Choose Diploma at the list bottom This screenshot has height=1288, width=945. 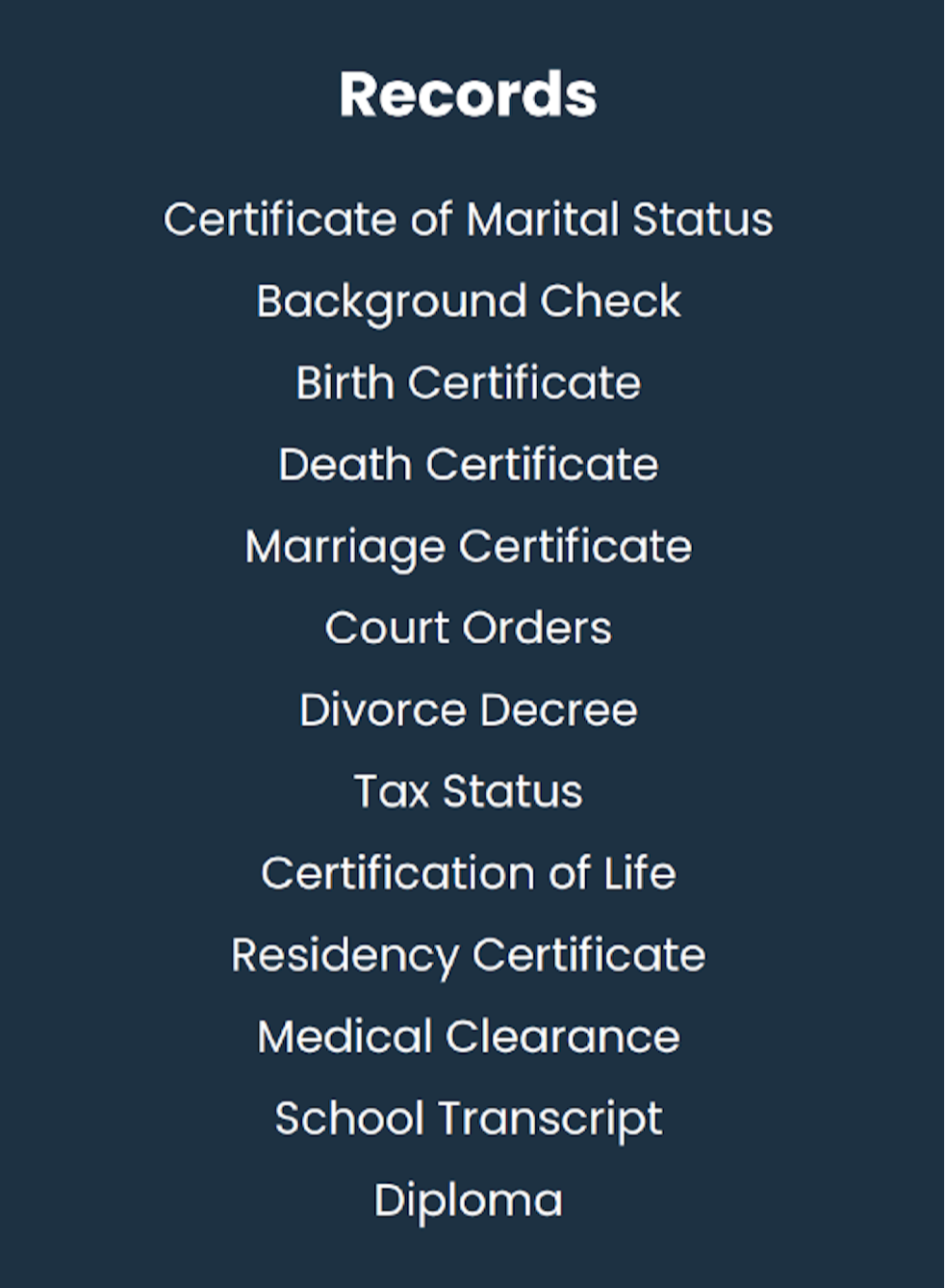[x=468, y=1201]
